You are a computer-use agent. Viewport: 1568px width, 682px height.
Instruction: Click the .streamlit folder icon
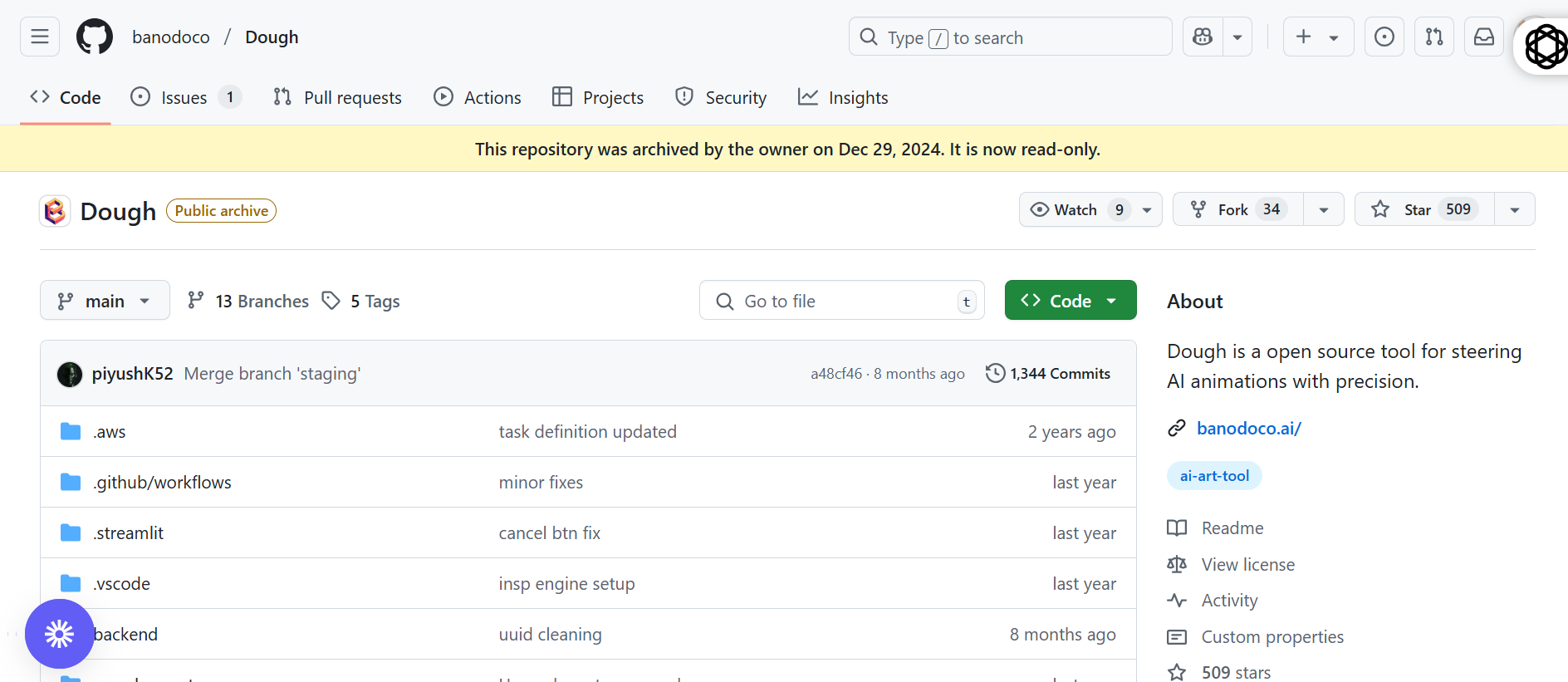(71, 533)
